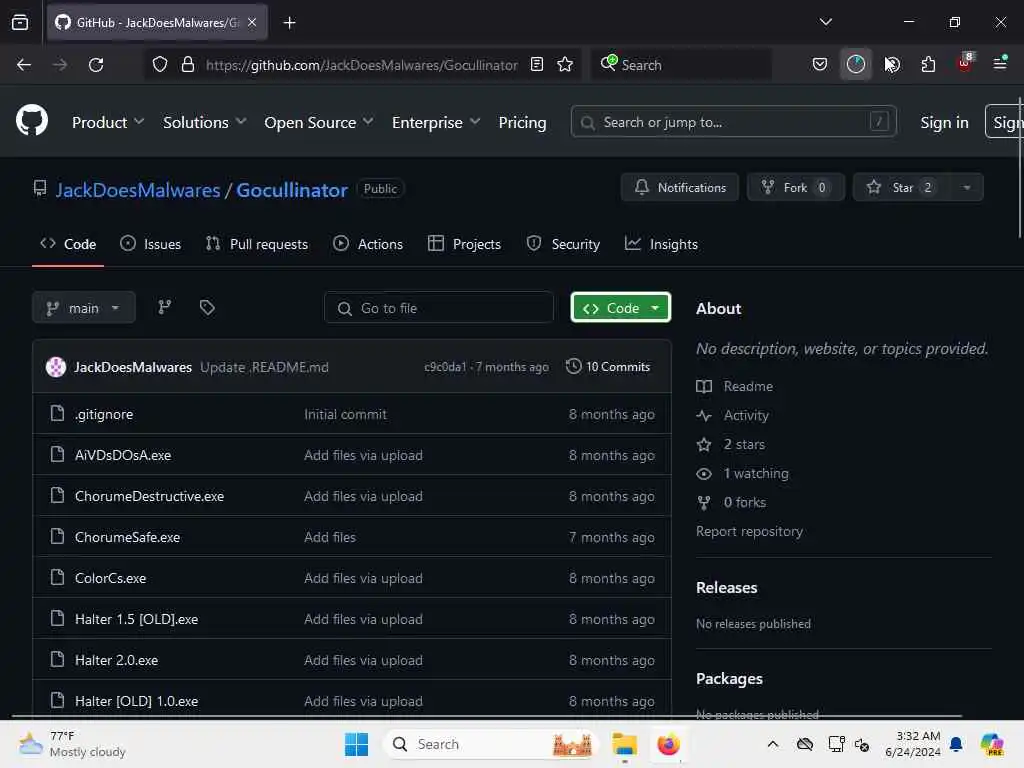Open weather widget showing 77°F
Screen dimensions: 1024x768
click(x=72, y=744)
